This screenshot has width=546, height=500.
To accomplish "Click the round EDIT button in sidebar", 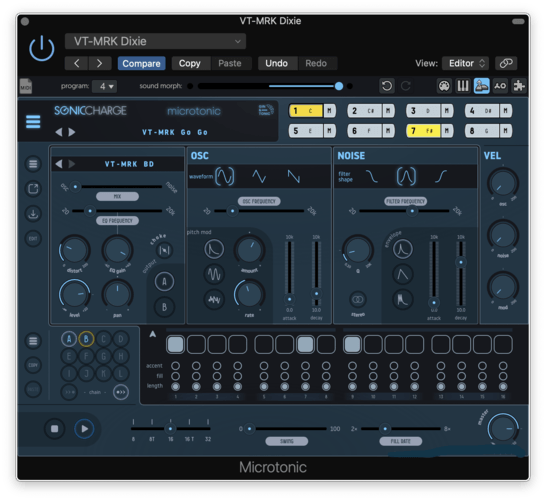I will 33,239.
